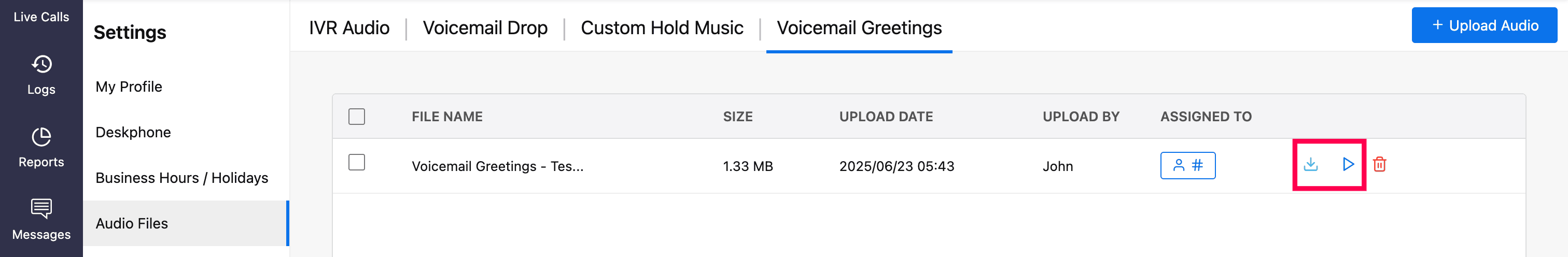This screenshot has height=257, width=1568.
Task: Open Deskphone settings
Action: point(133,133)
